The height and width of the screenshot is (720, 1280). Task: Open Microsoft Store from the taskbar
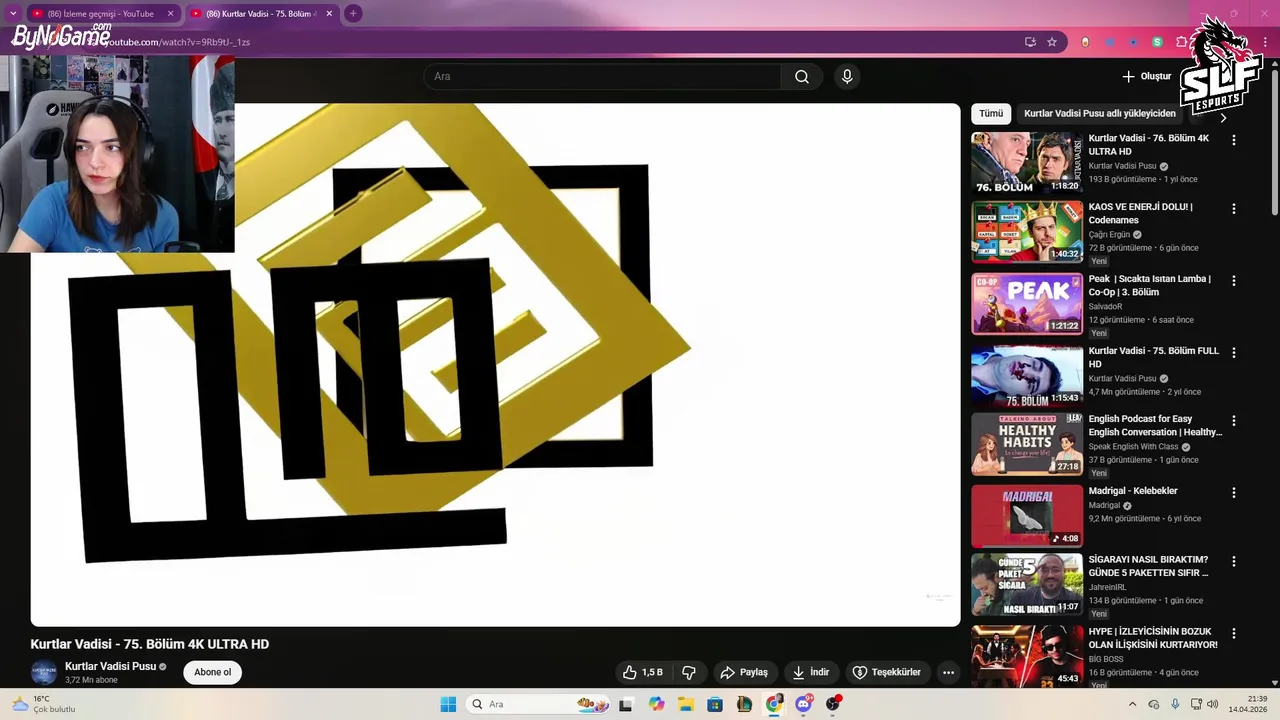pyautogui.click(x=715, y=704)
